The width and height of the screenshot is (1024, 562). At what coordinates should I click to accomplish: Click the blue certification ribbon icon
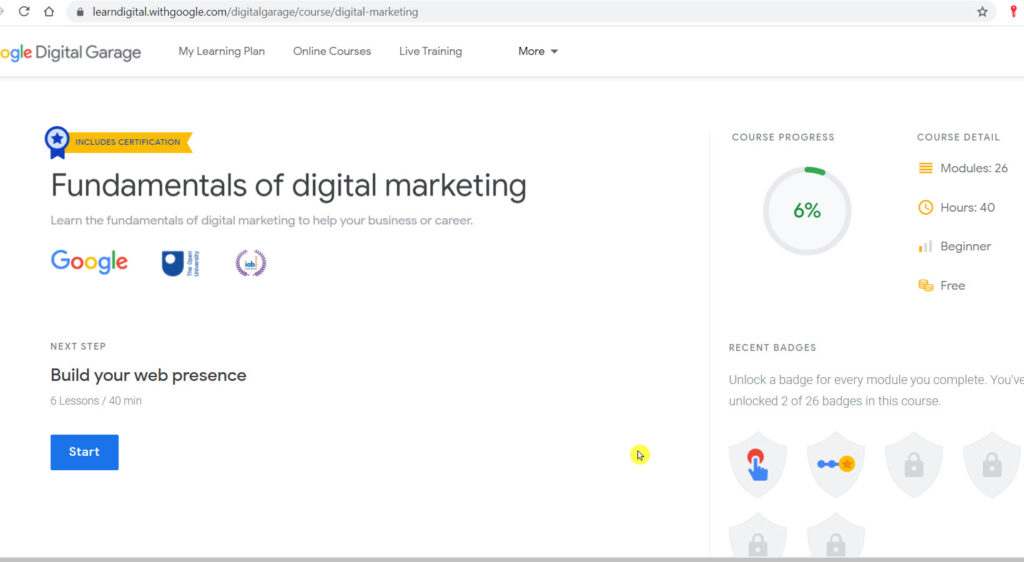(x=58, y=142)
